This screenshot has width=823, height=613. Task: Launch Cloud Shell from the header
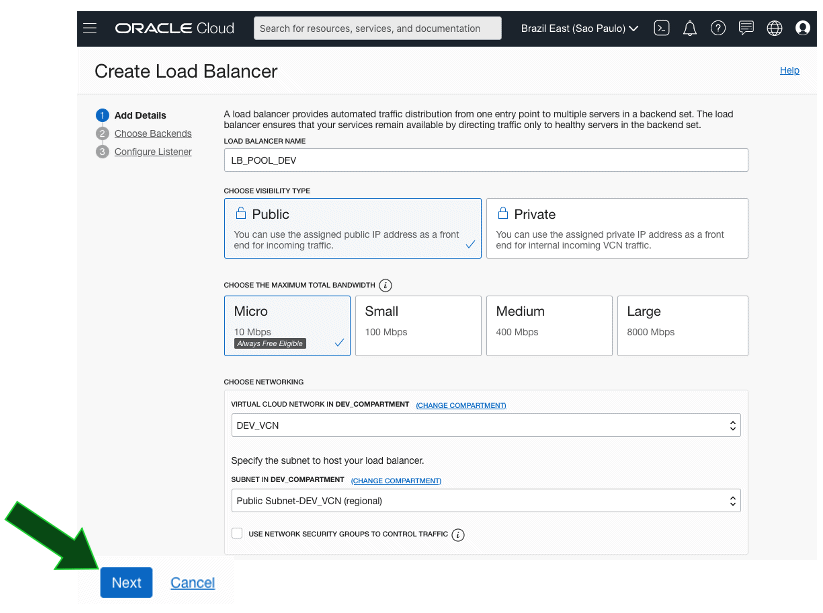pos(661,28)
